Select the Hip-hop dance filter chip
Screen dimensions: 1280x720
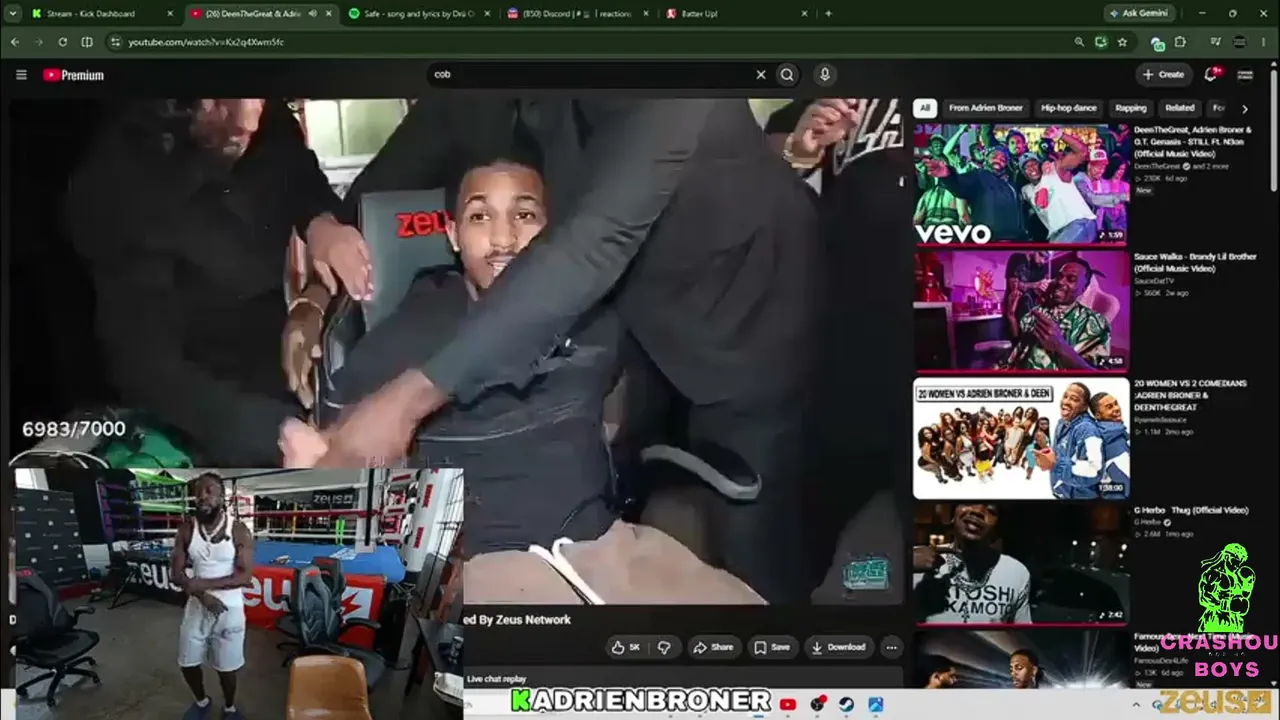1069,108
